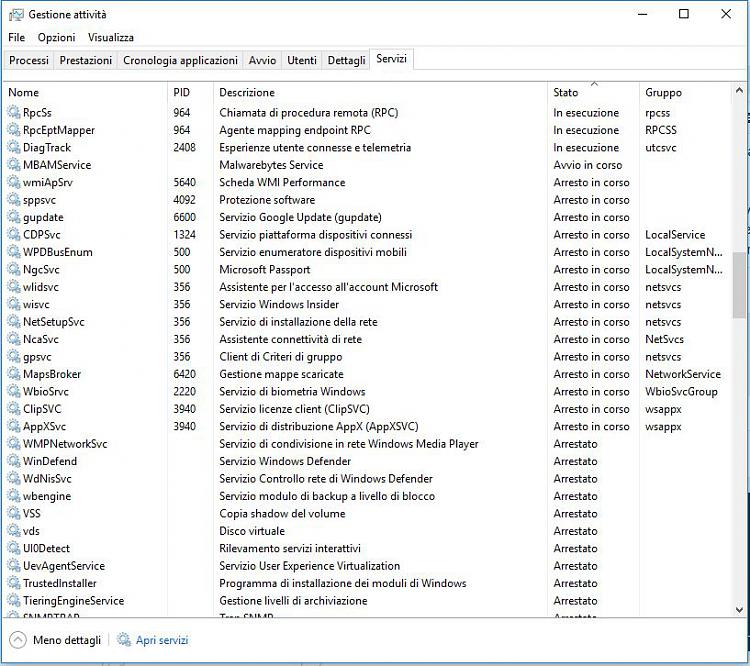Switch to the Avvio tab
The image size is (750, 666).
click(x=262, y=60)
